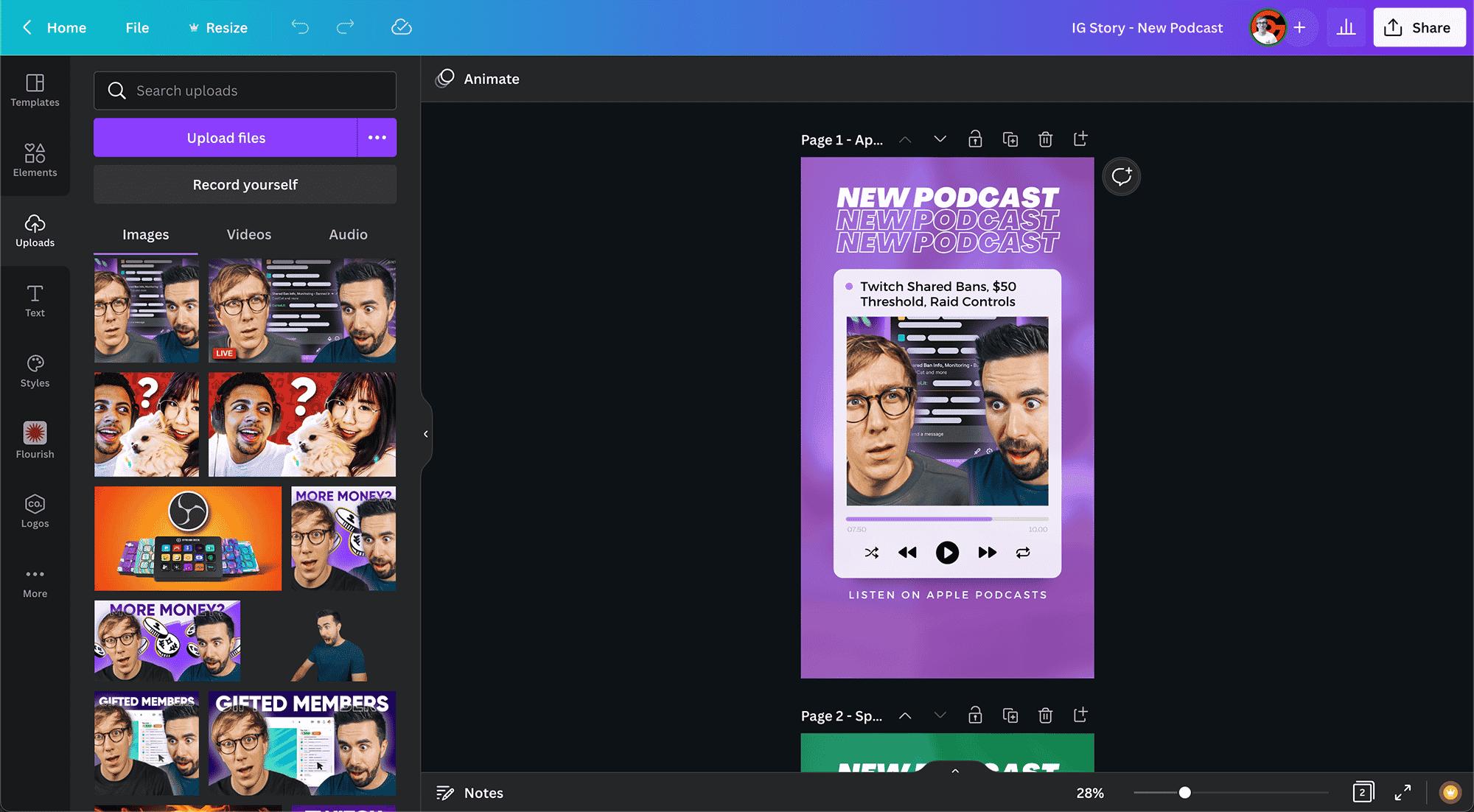1474x812 pixels.
Task: Click the cloud save status icon
Action: 401,27
